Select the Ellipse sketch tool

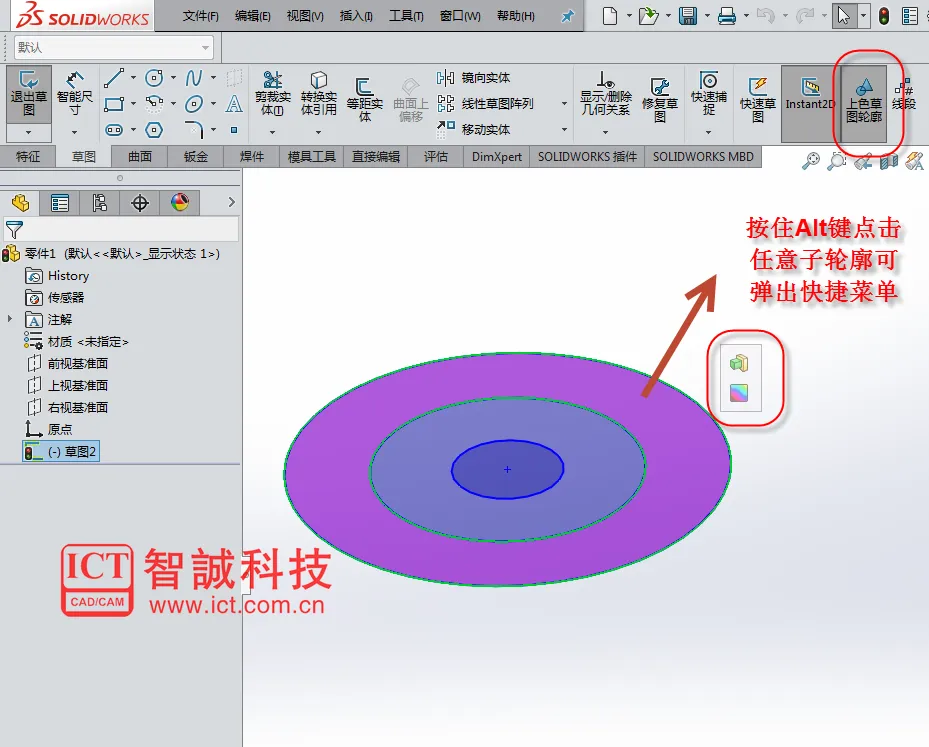pos(194,104)
